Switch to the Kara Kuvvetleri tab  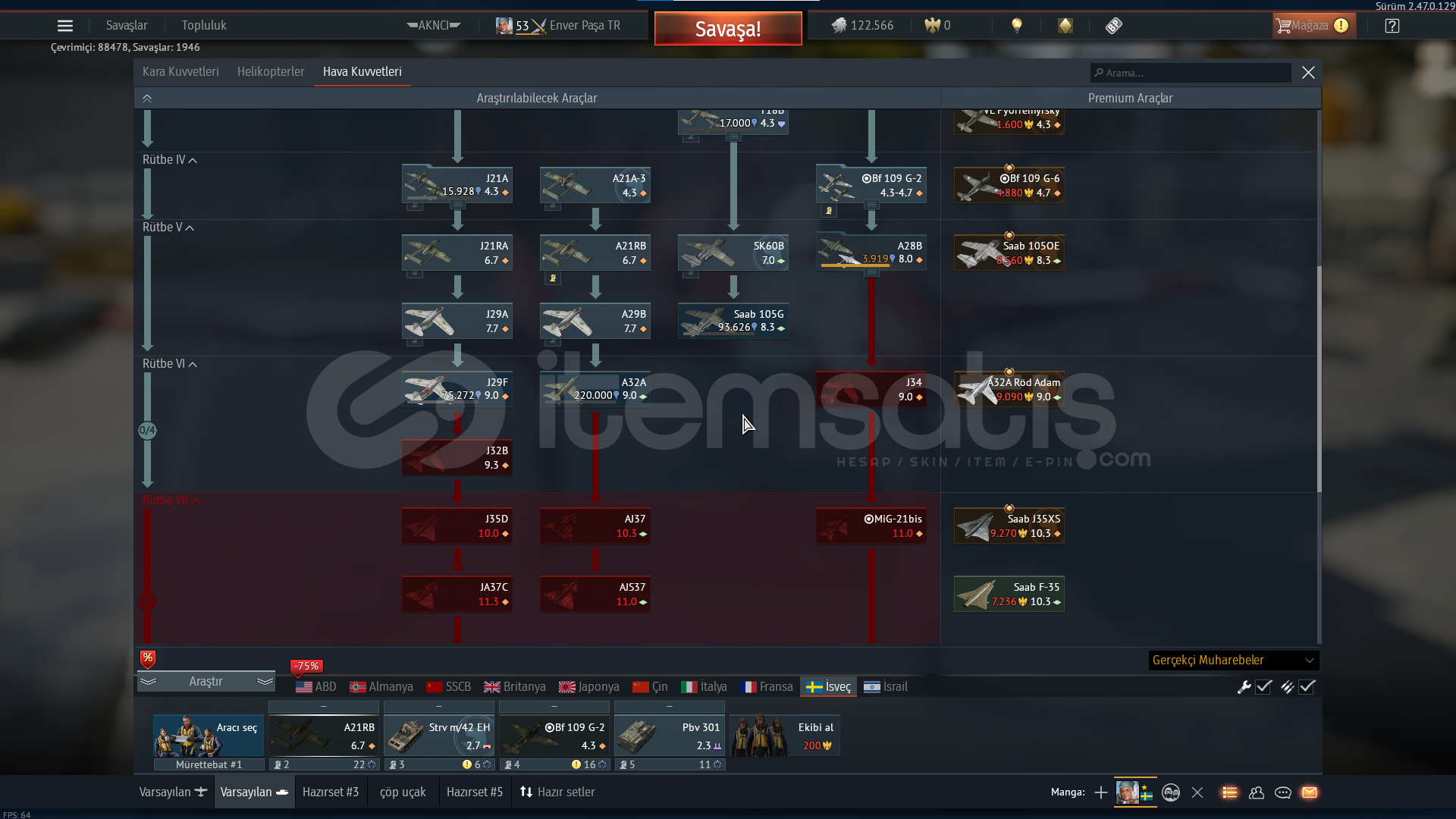[x=180, y=72]
